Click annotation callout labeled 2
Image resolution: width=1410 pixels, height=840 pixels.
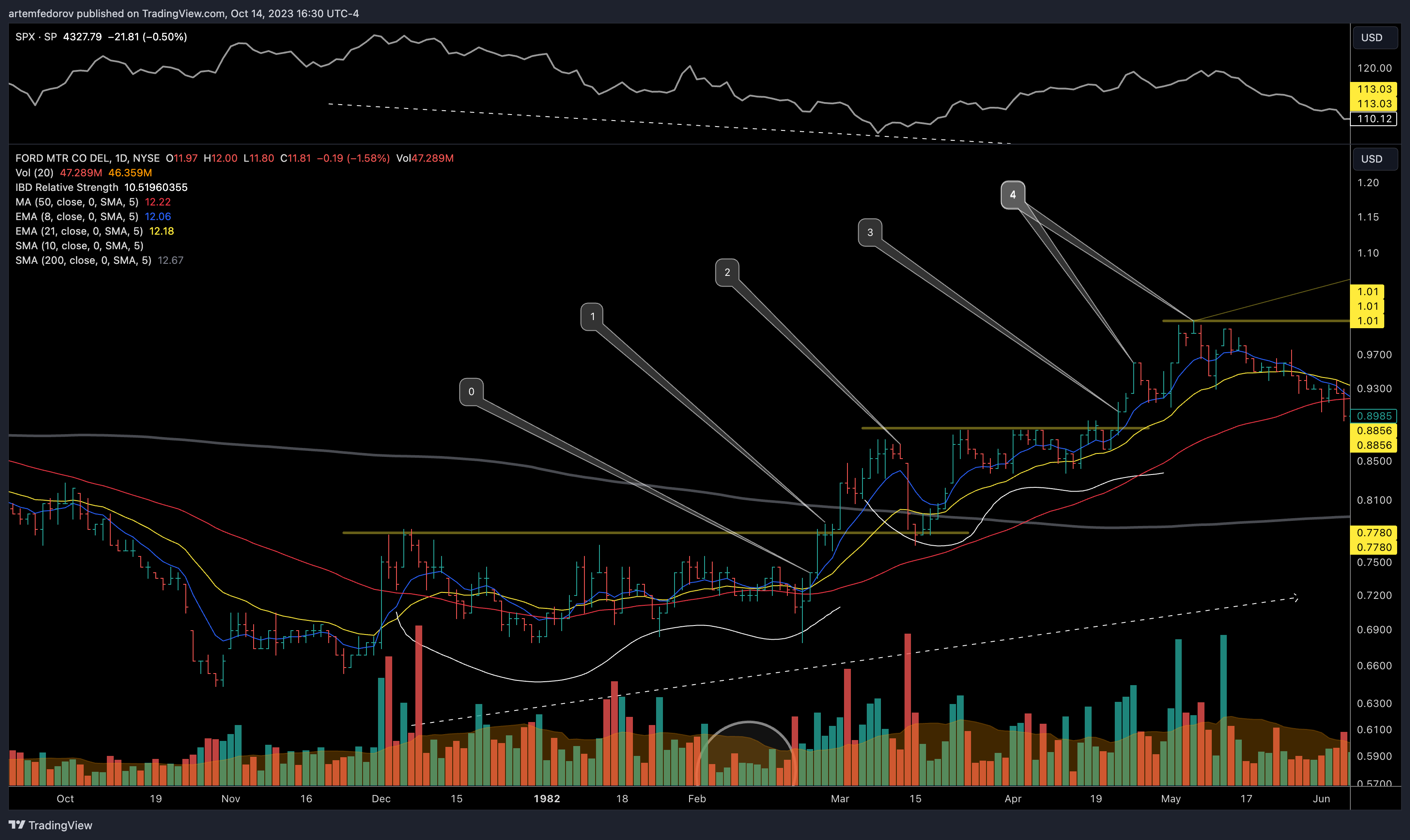tap(727, 272)
